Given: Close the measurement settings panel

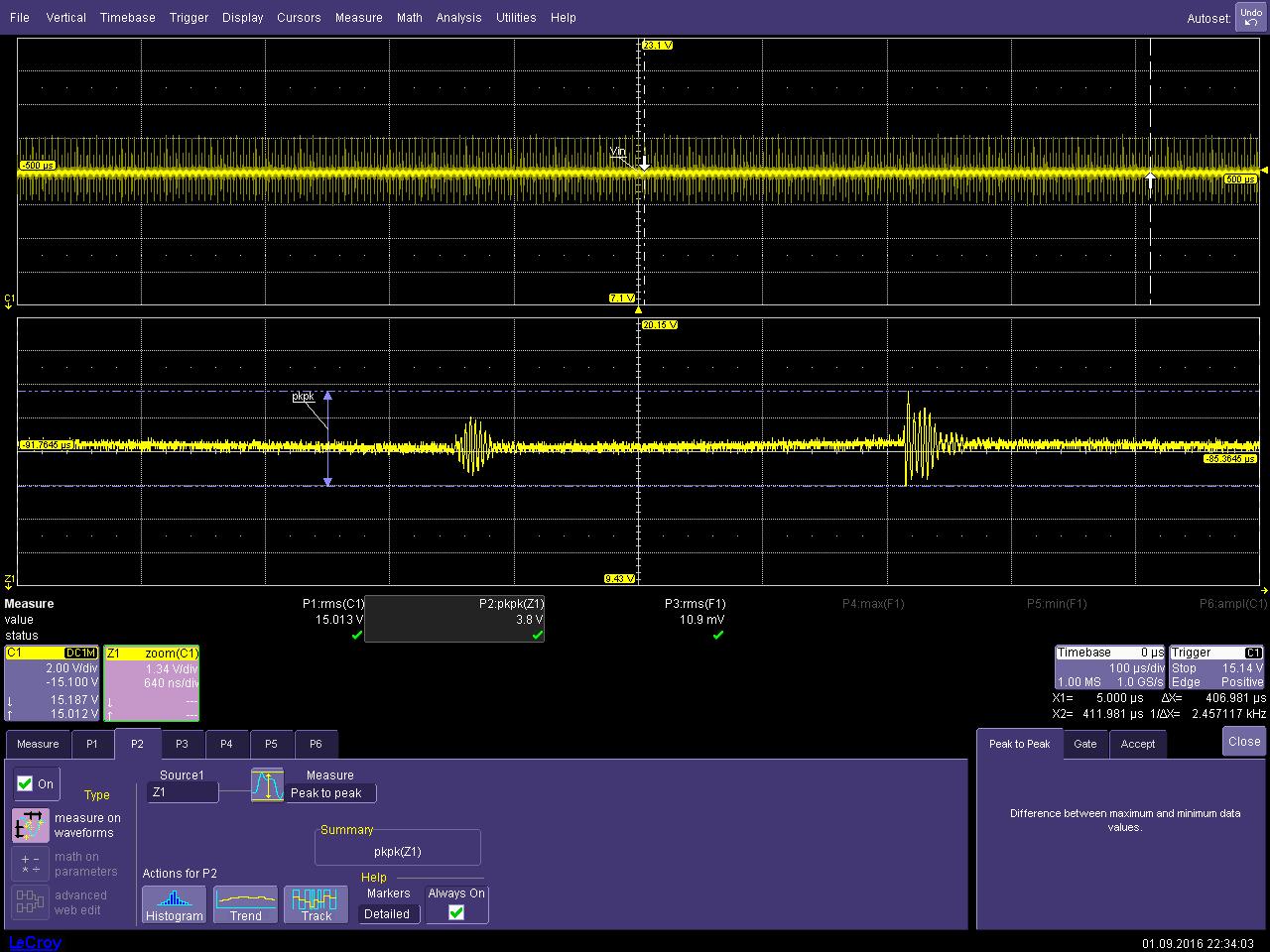Looking at the screenshot, I should click(1243, 741).
